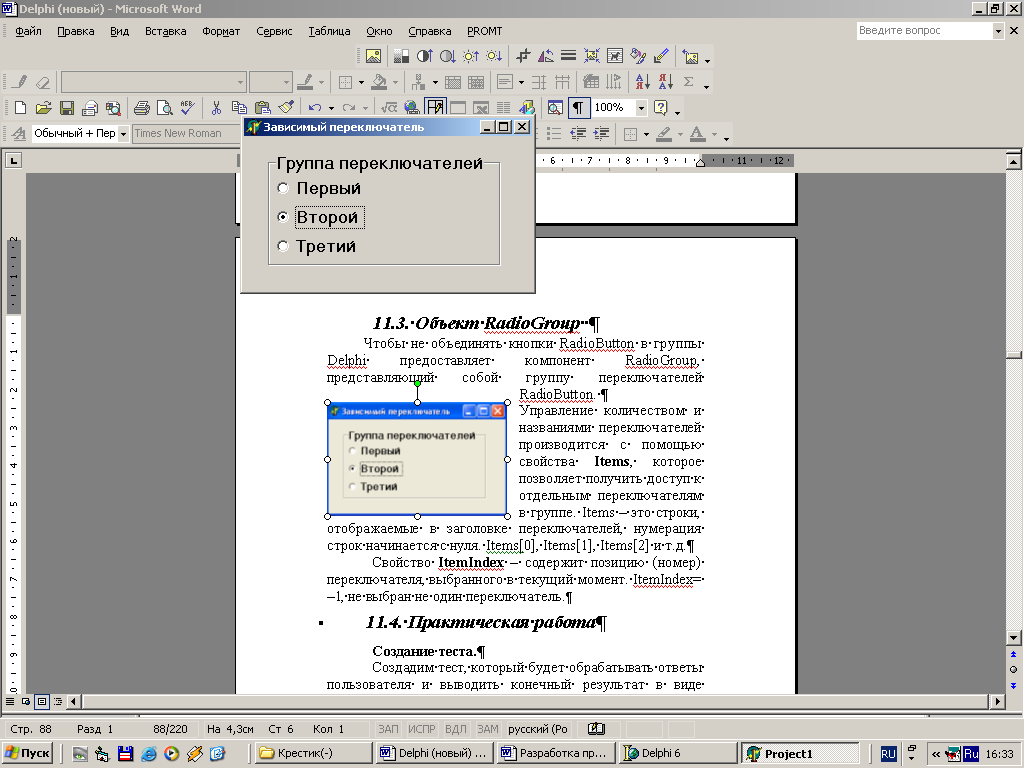Image resolution: width=1024 pixels, height=768 pixels.
Task: Toggle the Drawing toolbar button
Action: [x=526, y=108]
